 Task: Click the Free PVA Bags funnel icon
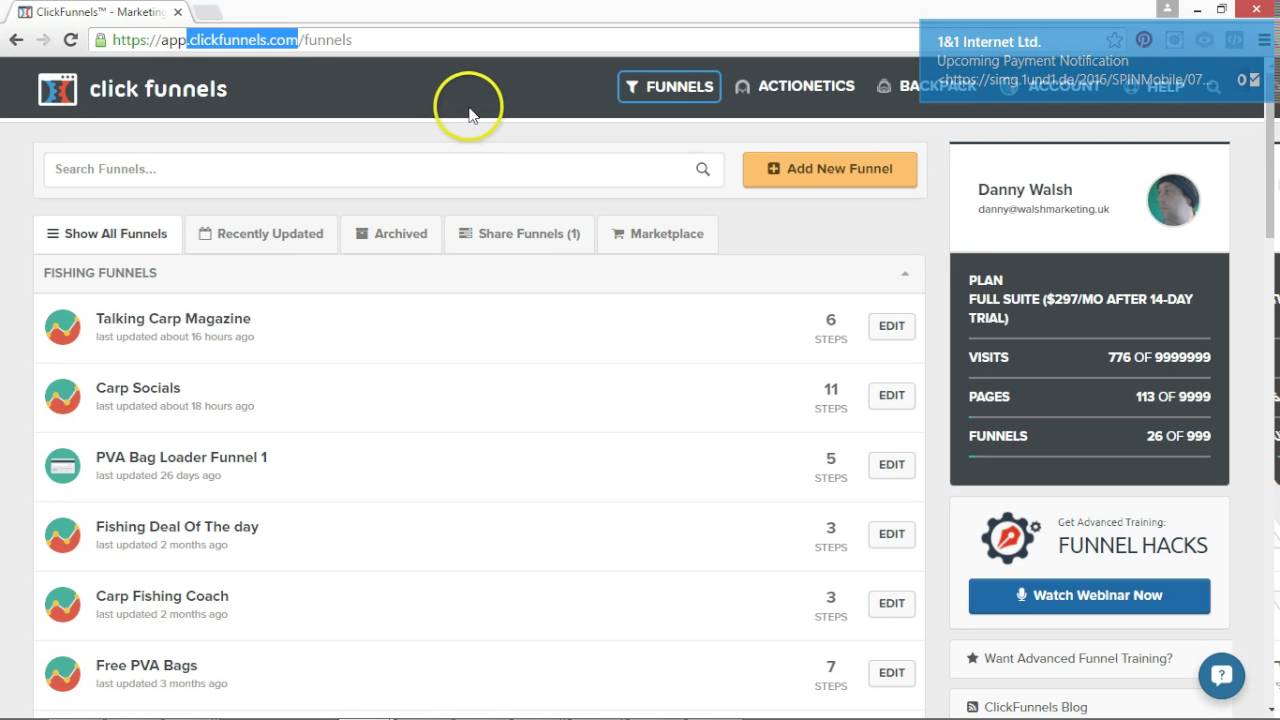(63, 673)
